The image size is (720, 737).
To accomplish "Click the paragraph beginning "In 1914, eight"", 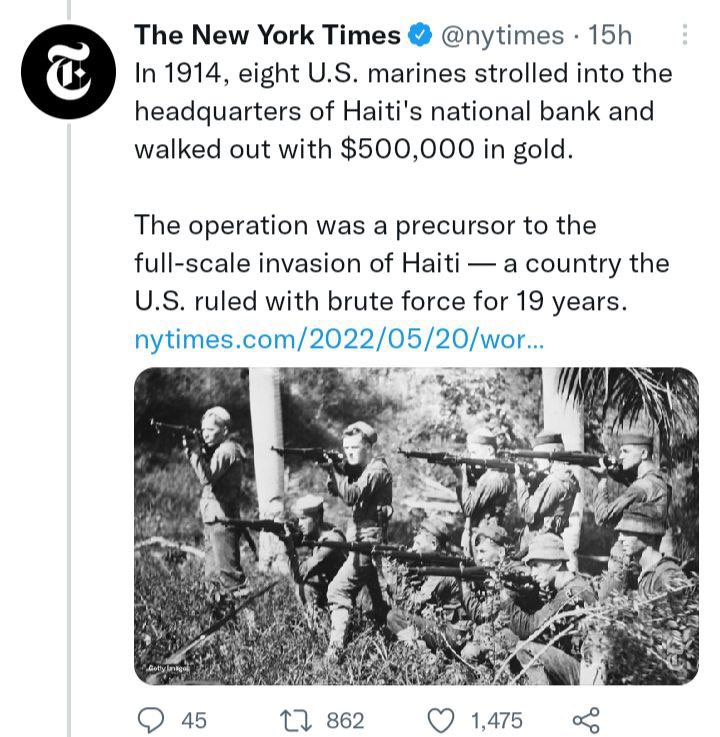I will [402, 111].
